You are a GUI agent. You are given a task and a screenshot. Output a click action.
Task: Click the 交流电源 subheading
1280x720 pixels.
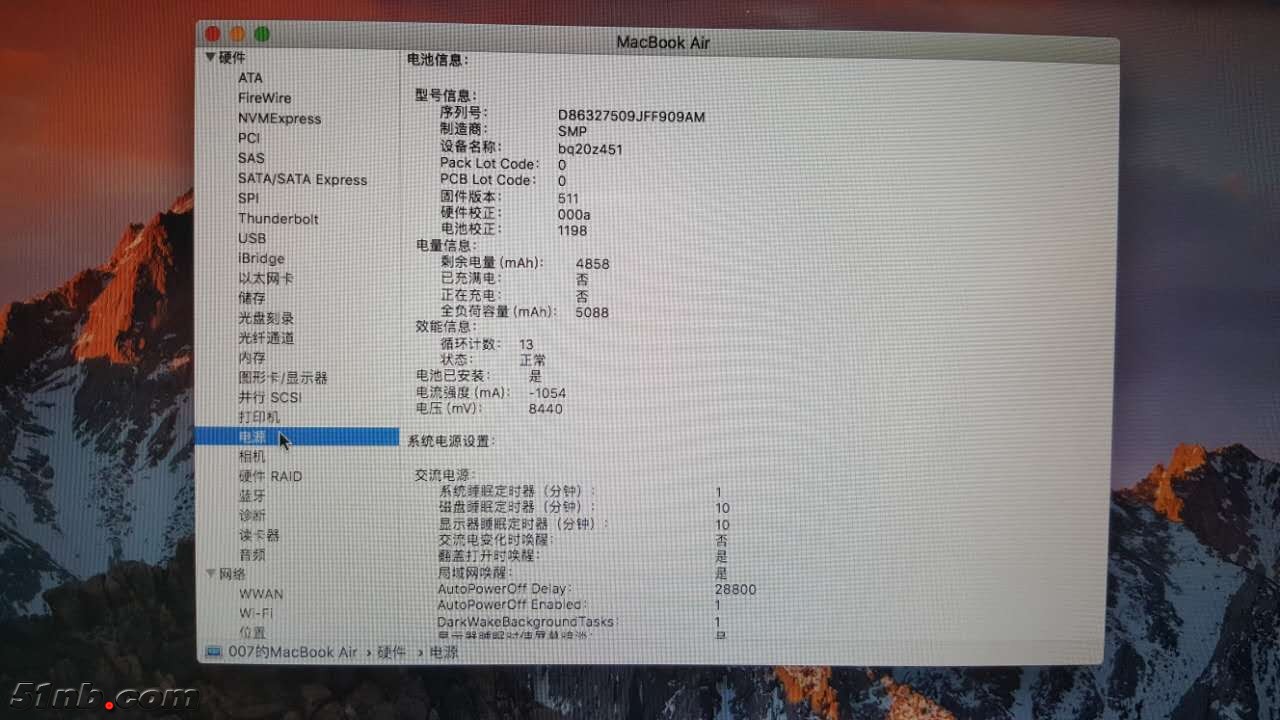click(x=445, y=475)
